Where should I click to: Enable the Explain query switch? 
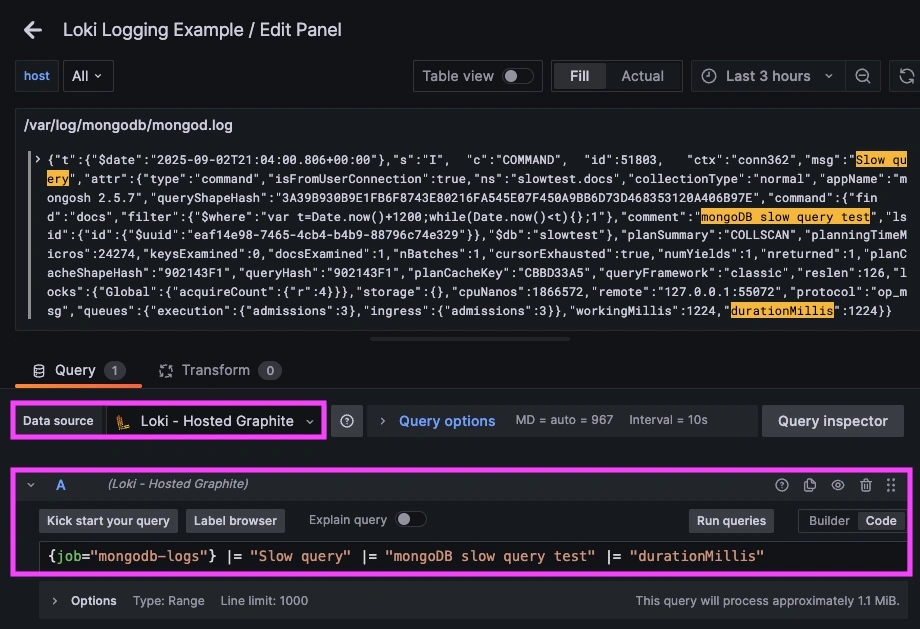(411, 520)
